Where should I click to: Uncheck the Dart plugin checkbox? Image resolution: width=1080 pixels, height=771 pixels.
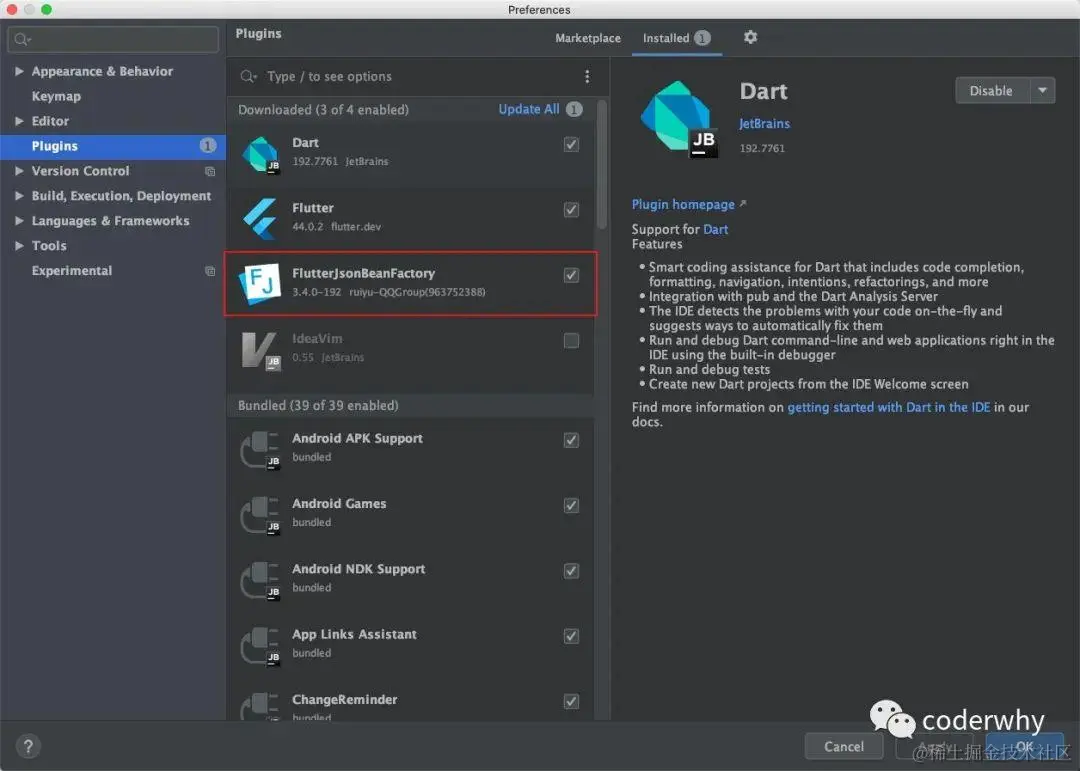click(571, 144)
